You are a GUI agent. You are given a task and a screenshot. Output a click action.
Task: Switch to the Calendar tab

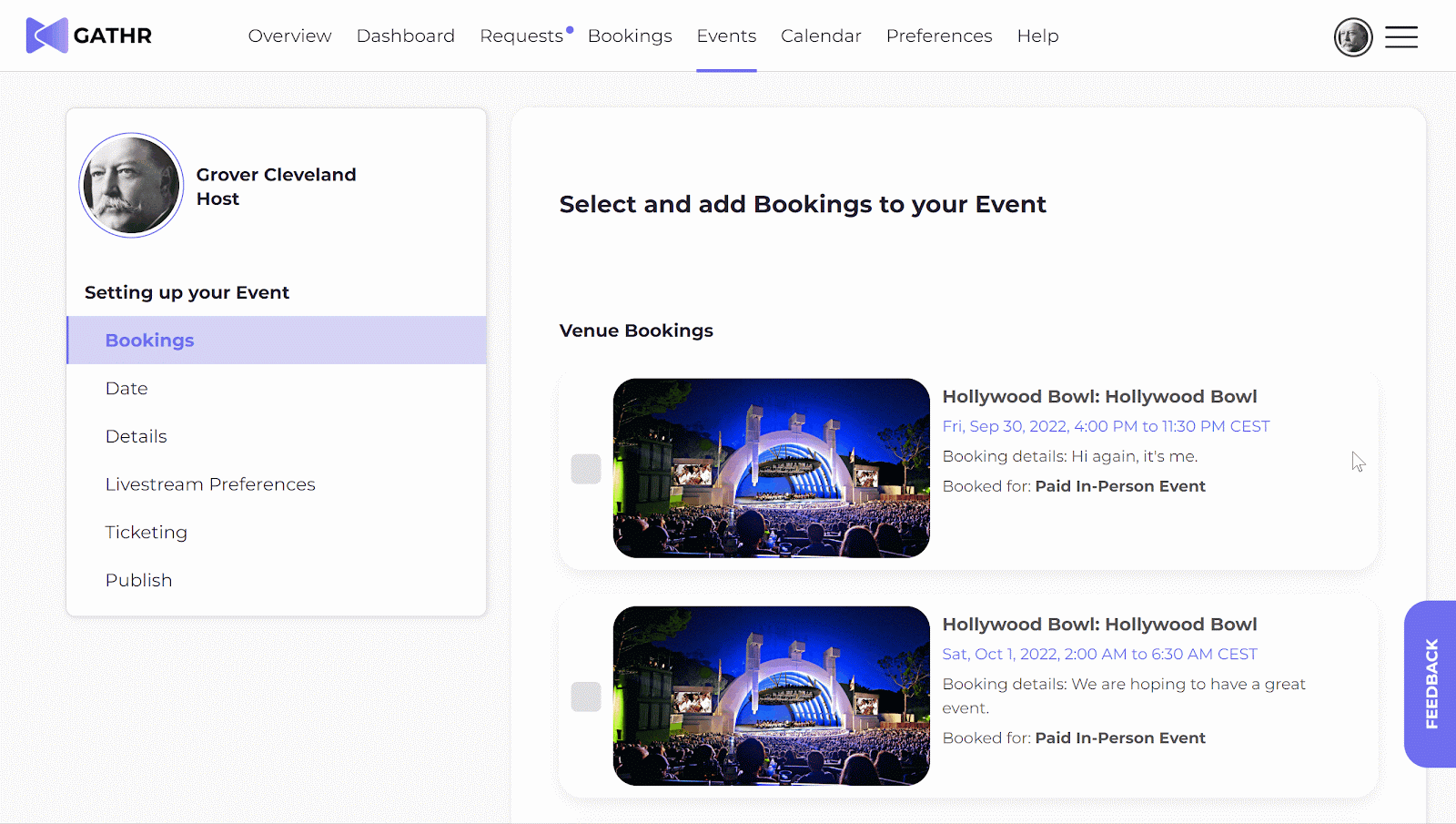(821, 36)
